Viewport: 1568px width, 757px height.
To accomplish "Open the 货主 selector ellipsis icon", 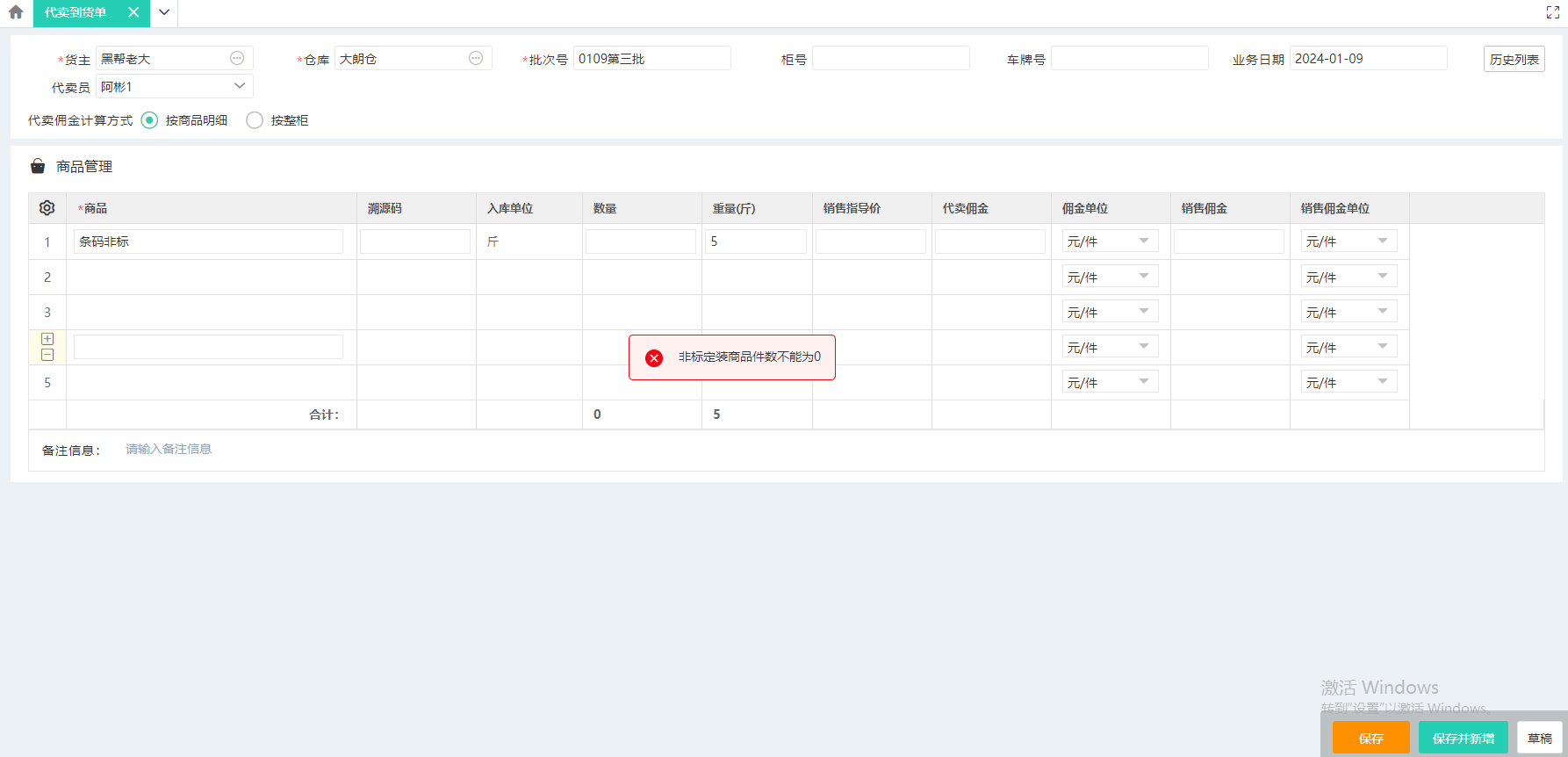I will [237, 58].
